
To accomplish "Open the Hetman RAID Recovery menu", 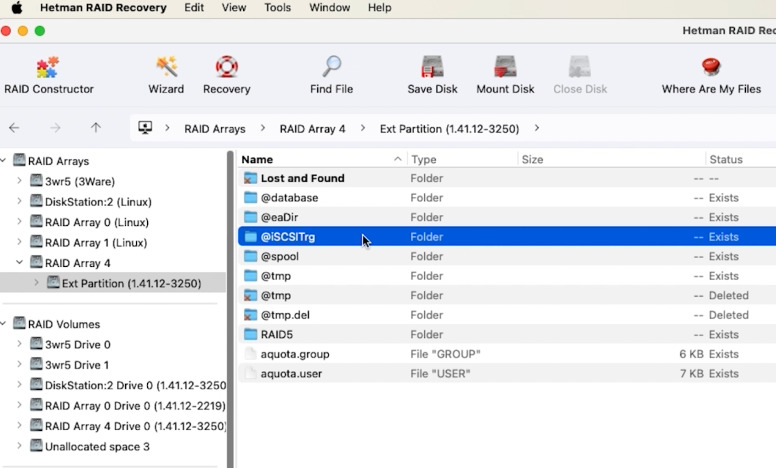I will [103, 7].
